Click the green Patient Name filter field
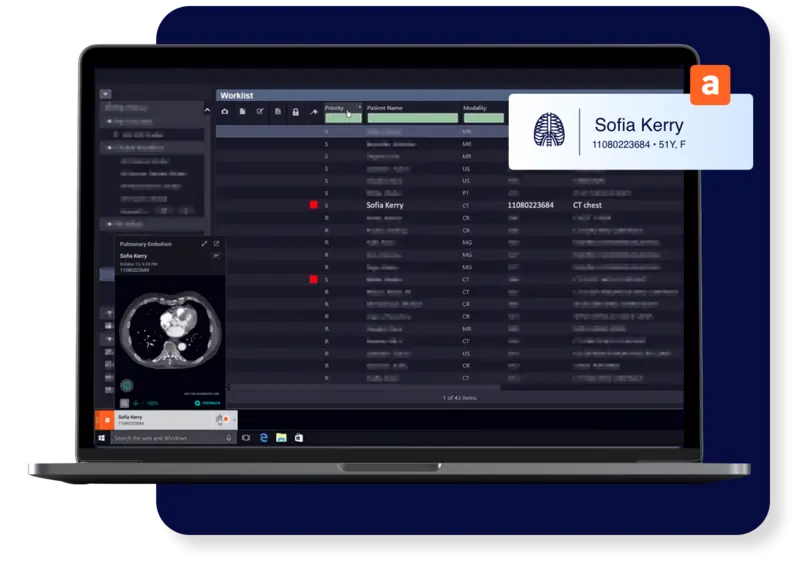The width and height of the screenshot is (800, 565). (413, 118)
